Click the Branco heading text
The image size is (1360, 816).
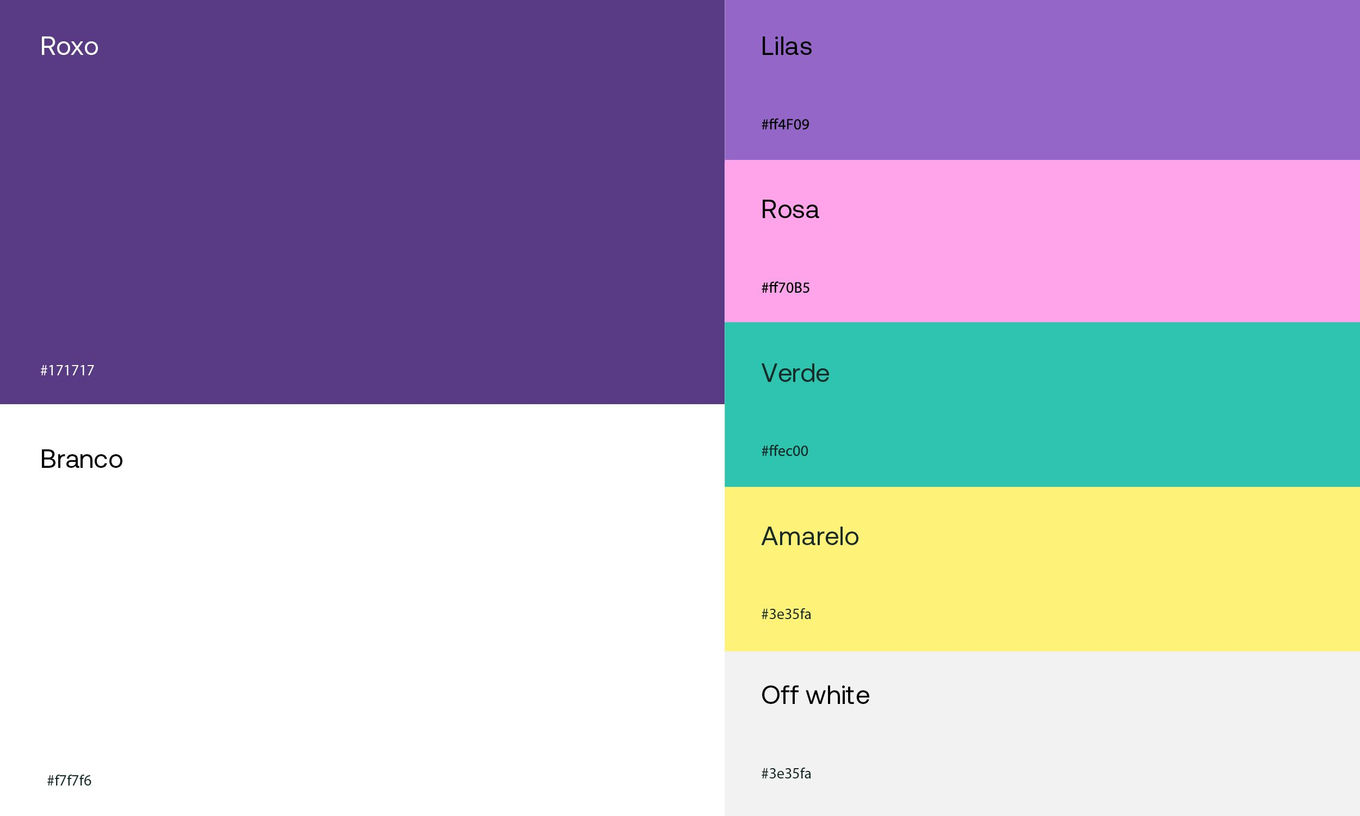pyautogui.click(x=81, y=459)
